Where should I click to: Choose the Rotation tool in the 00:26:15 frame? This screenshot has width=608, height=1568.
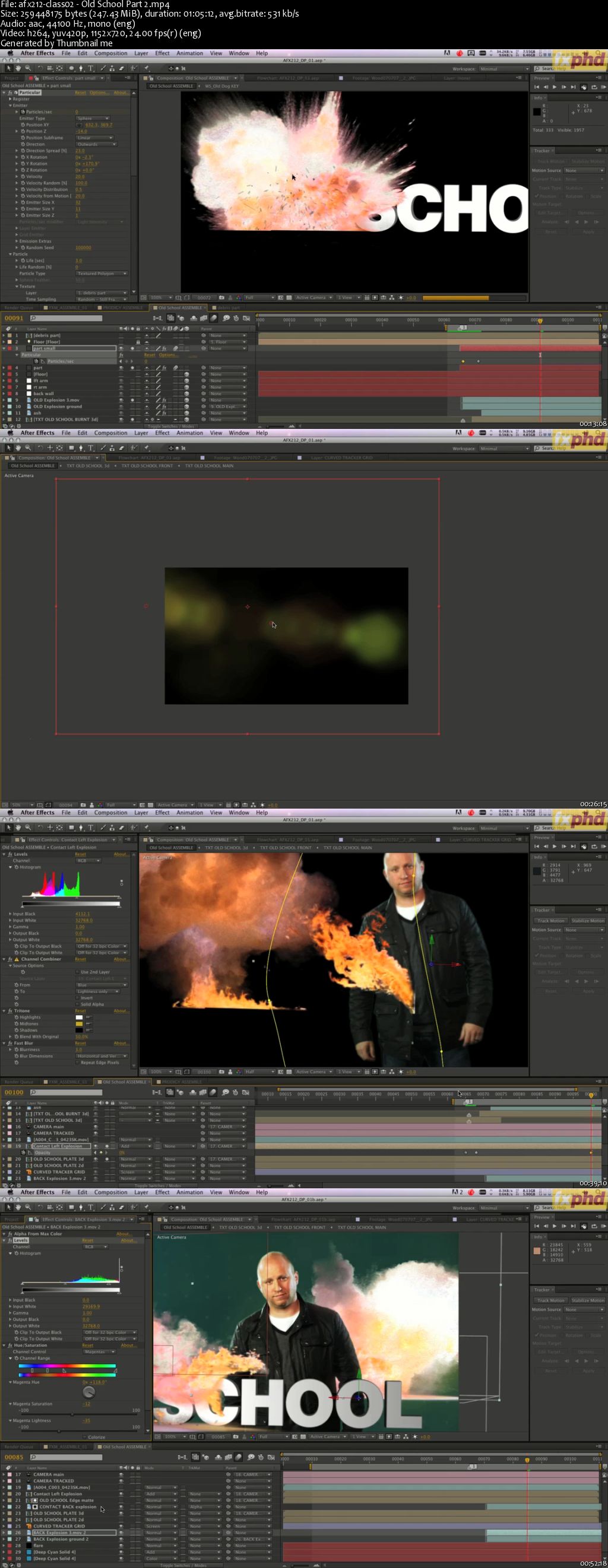40,448
